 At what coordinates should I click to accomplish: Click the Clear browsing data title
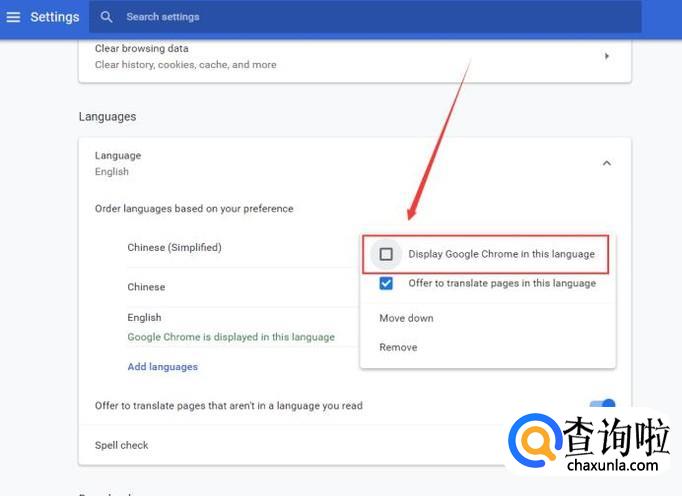[141, 48]
